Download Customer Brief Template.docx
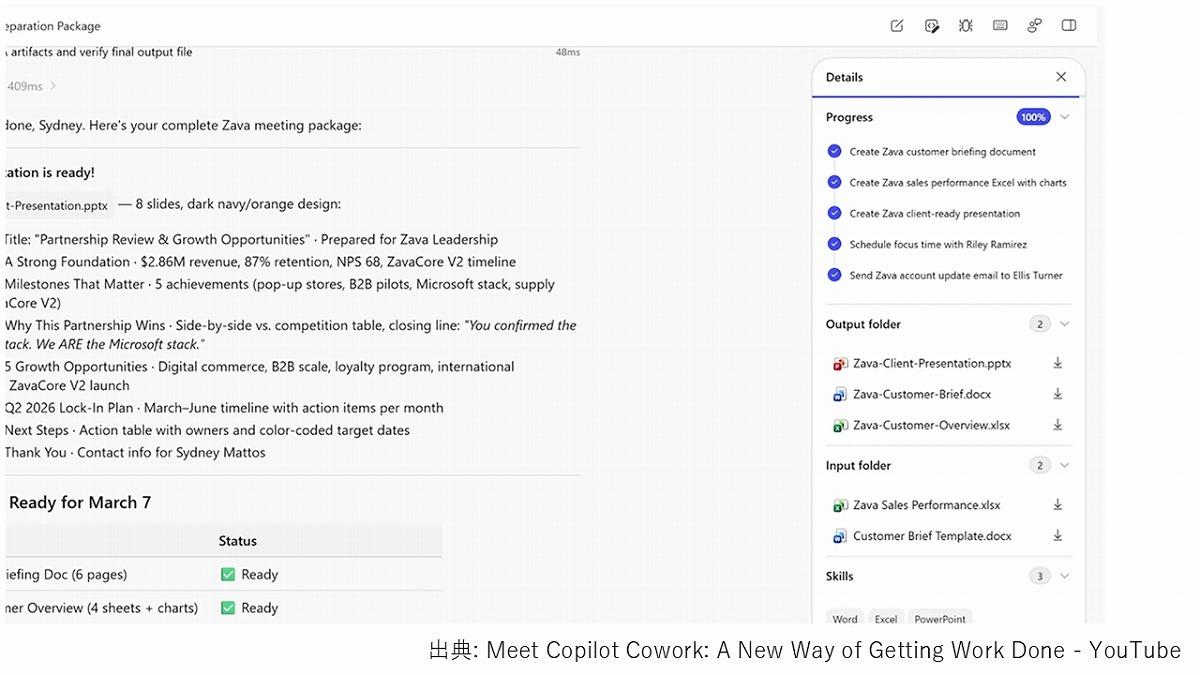The width and height of the screenshot is (1200, 675). click(1058, 537)
